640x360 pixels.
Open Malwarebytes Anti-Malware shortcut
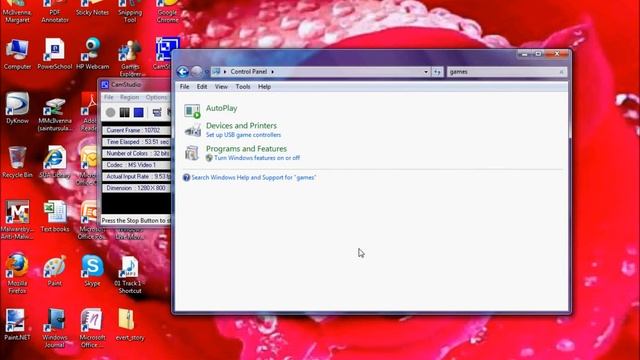(17, 220)
